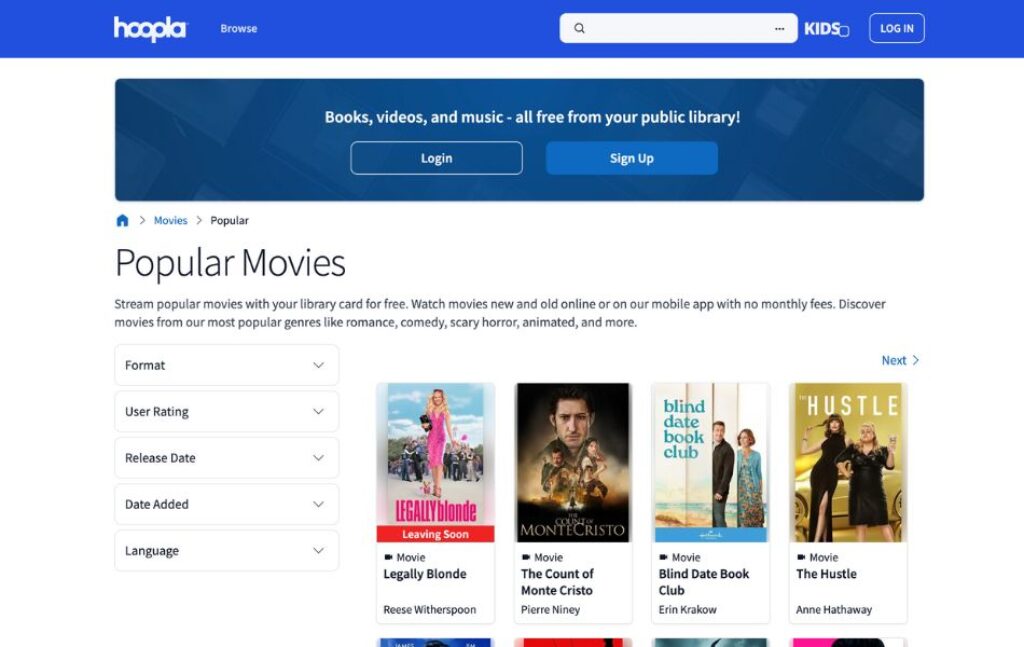Click Reese Witherspoon actor name
The width and height of the screenshot is (1024, 647).
430,610
